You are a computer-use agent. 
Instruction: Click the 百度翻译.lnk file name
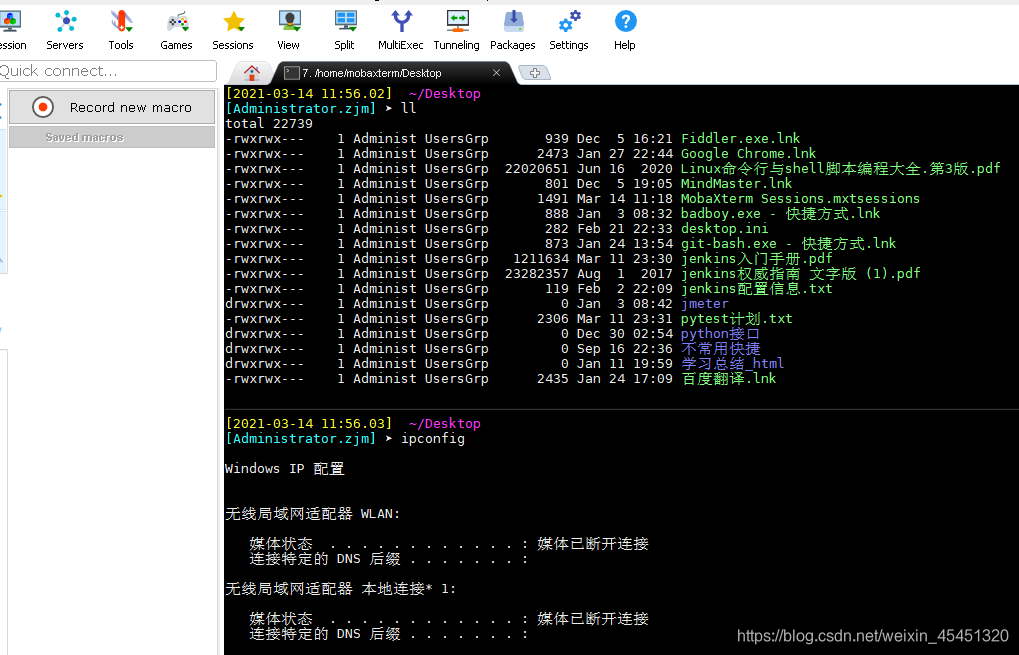(x=729, y=378)
